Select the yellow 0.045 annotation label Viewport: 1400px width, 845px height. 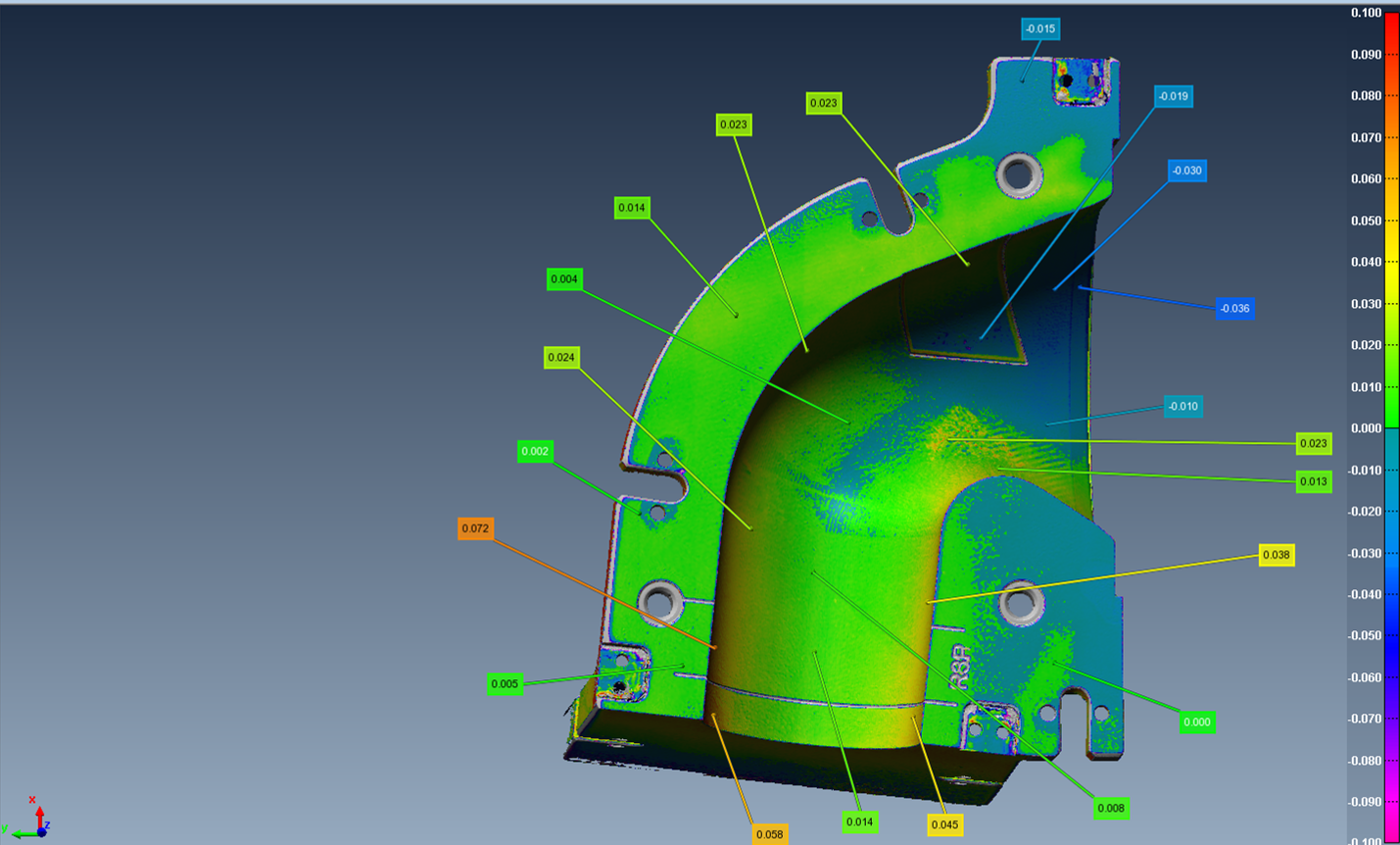coord(945,825)
